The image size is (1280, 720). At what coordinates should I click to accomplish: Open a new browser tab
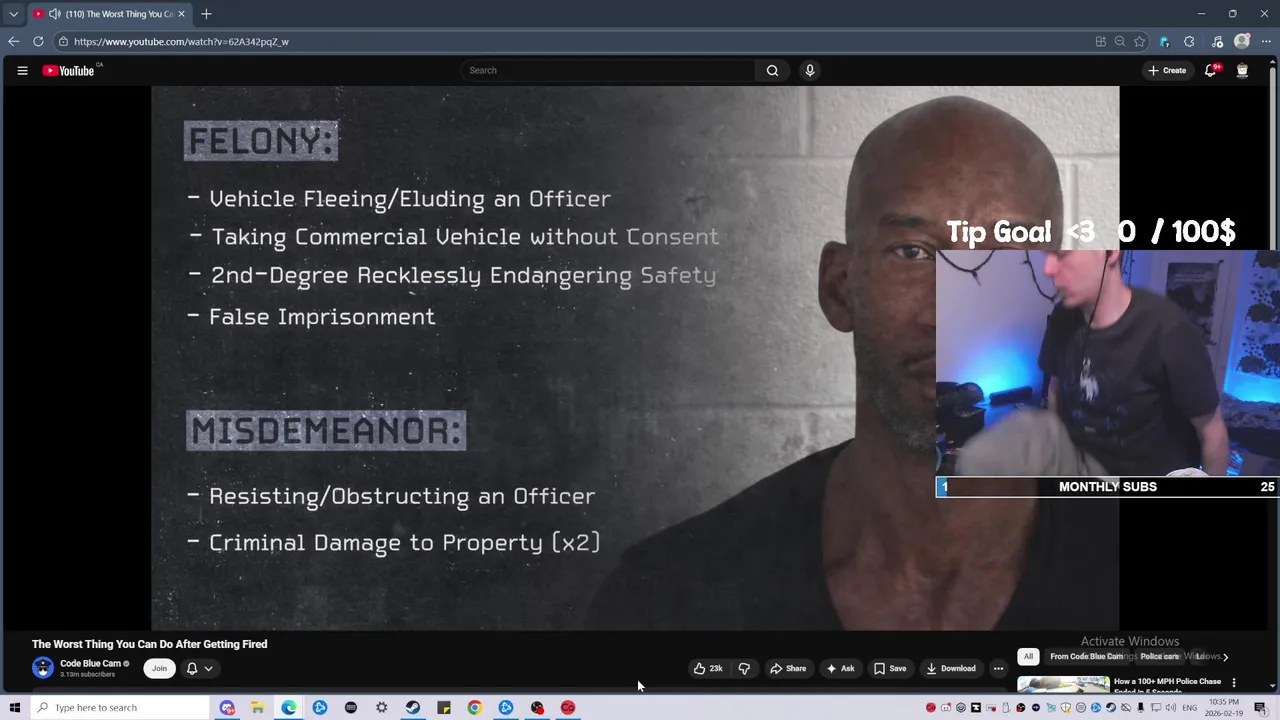click(x=206, y=14)
